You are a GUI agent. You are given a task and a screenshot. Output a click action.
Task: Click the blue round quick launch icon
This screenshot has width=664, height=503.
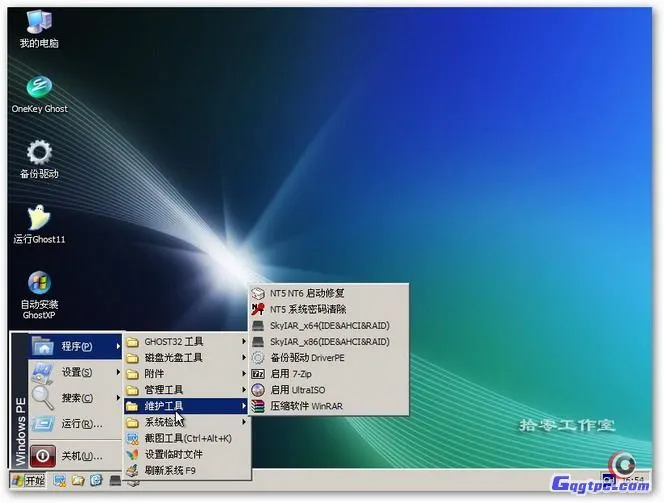(x=96, y=480)
